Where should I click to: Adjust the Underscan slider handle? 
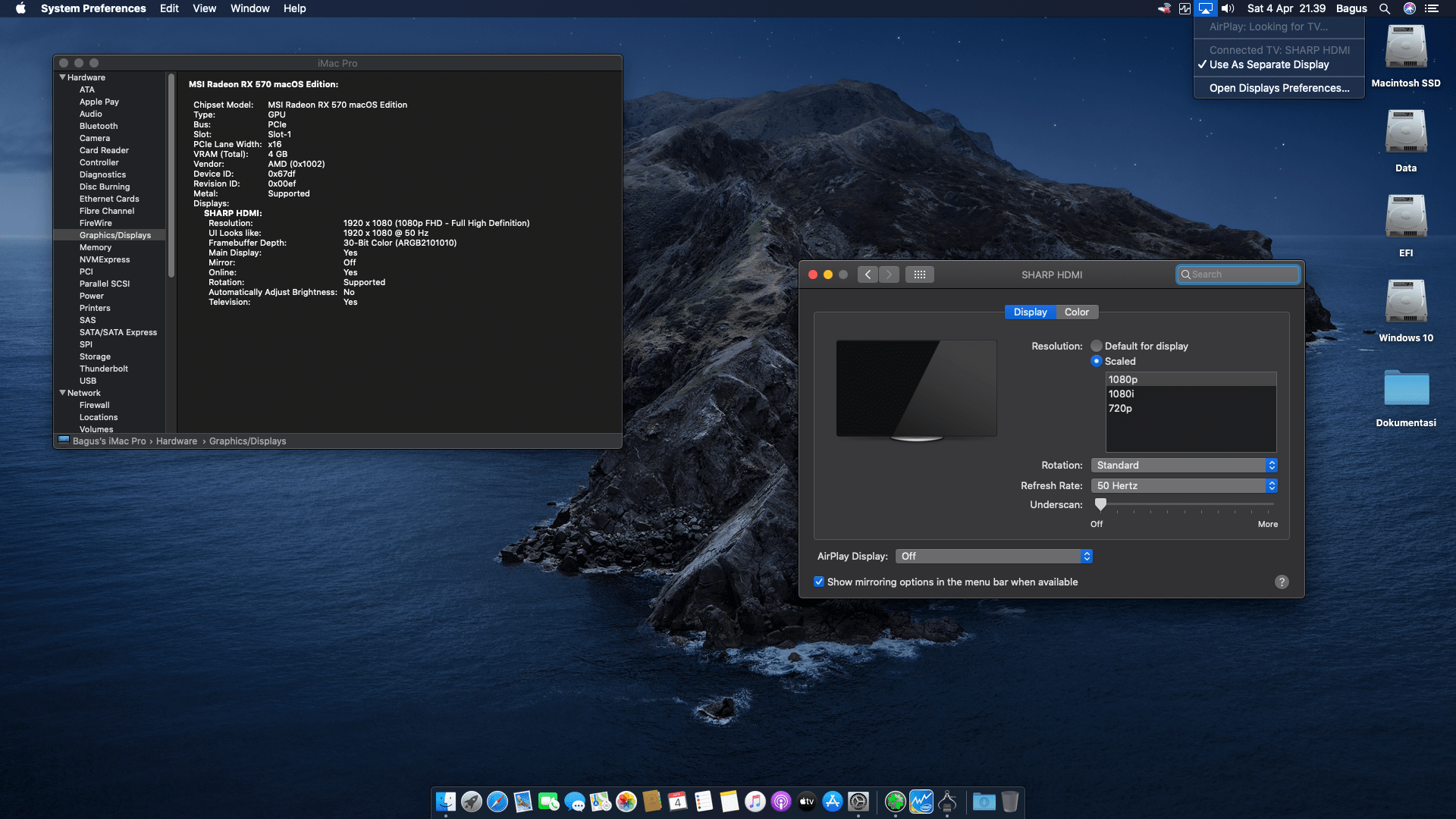point(1100,504)
